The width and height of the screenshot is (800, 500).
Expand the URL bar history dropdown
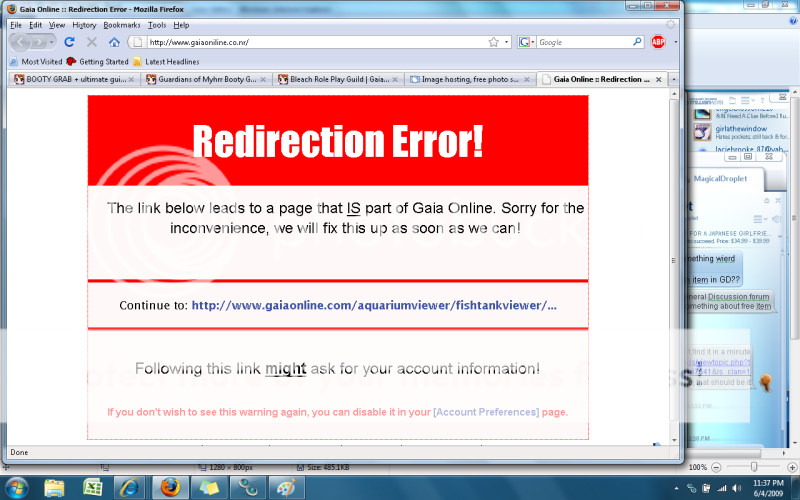(507, 42)
